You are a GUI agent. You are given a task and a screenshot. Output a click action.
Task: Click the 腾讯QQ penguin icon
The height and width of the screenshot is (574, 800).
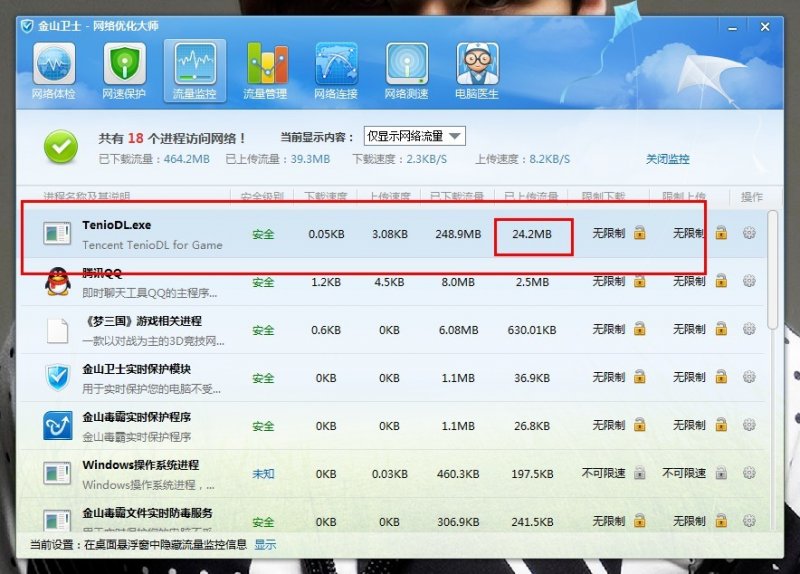(57, 282)
